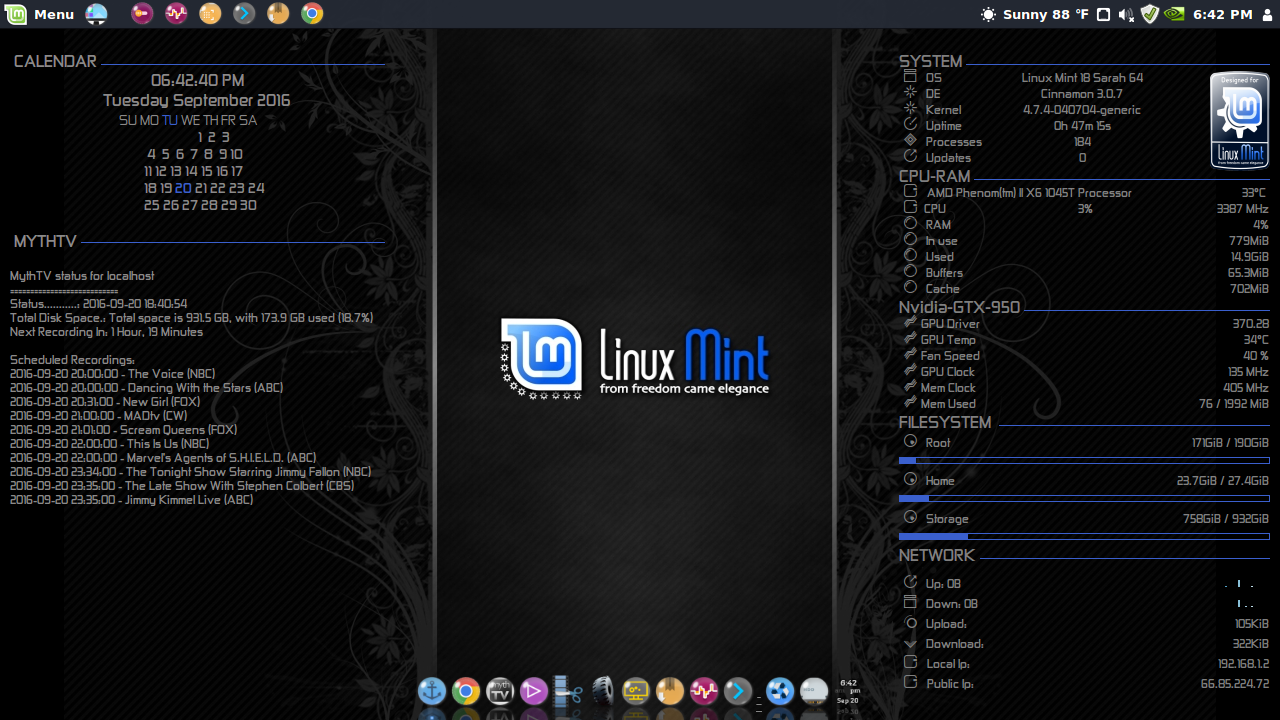Viewport: 1280px width, 720px height.
Task: Click the 'New Girl (FOX)' recording line
Action: [x=105, y=402]
